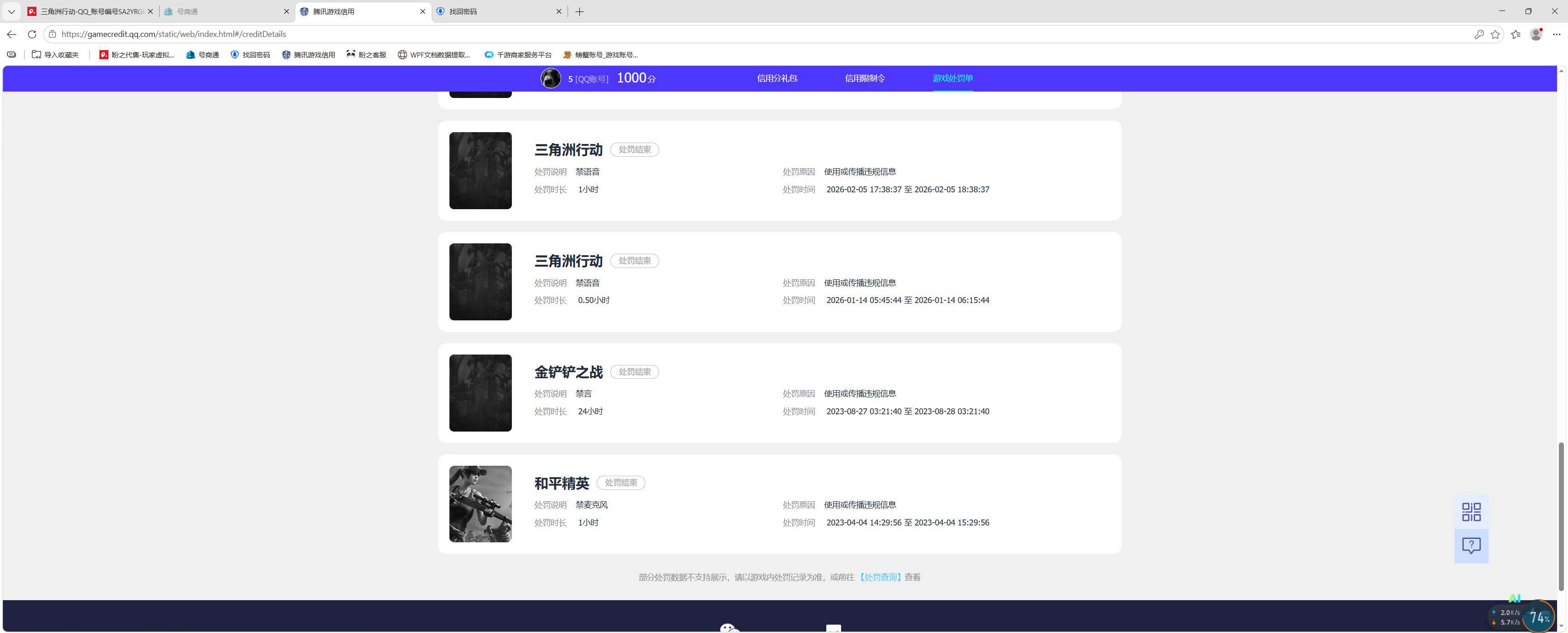This screenshot has height=633, width=1568.
Task: Click the vertical page scrollbar thumb
Action: (x=1561, y=516)
